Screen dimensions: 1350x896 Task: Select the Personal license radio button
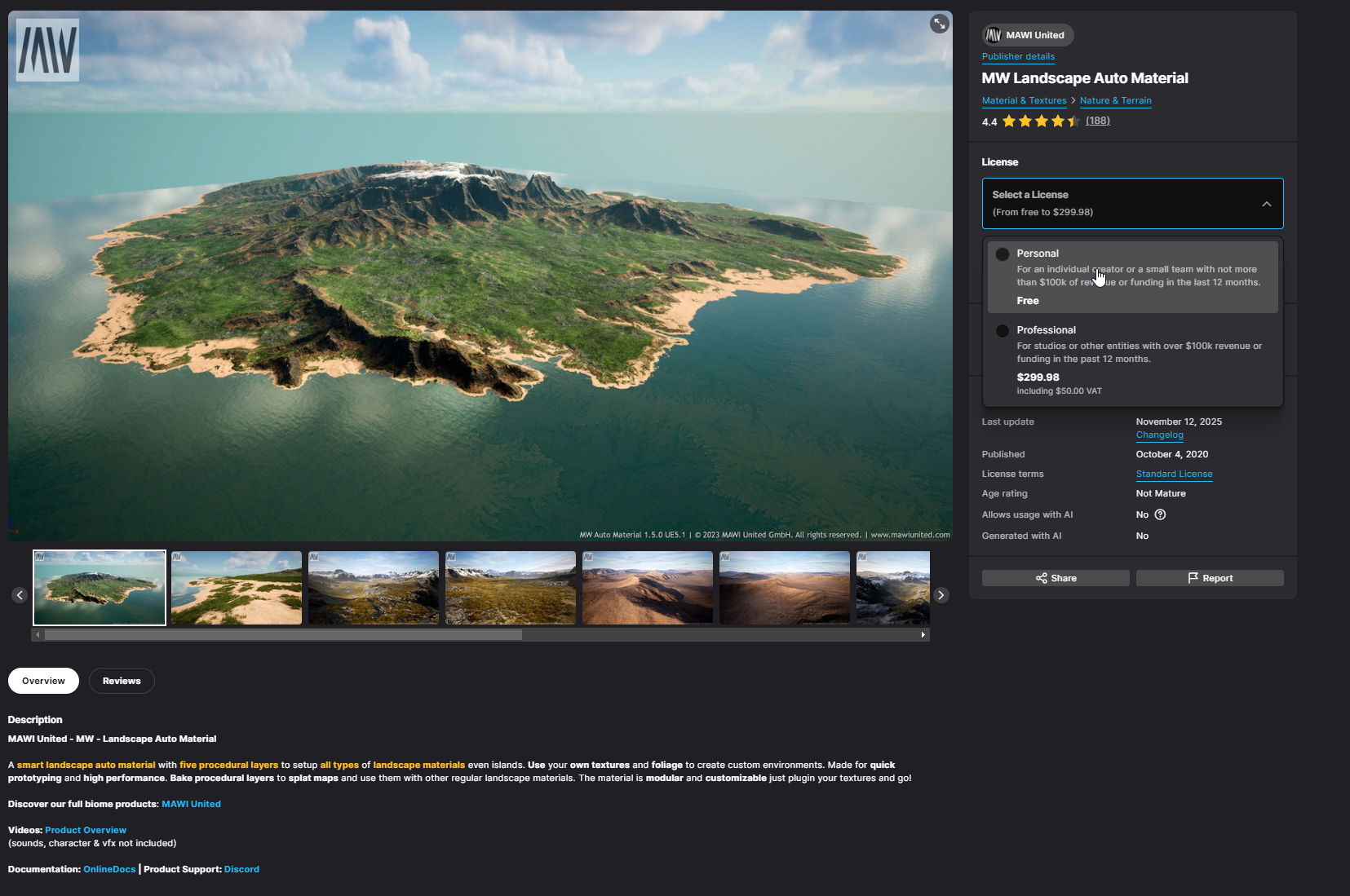pos(1003,254)
